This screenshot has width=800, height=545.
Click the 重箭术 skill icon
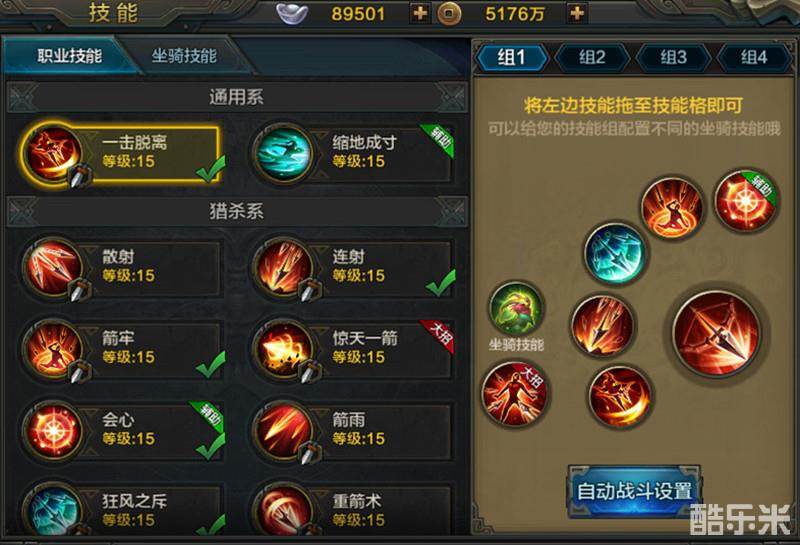click(283, 510)
